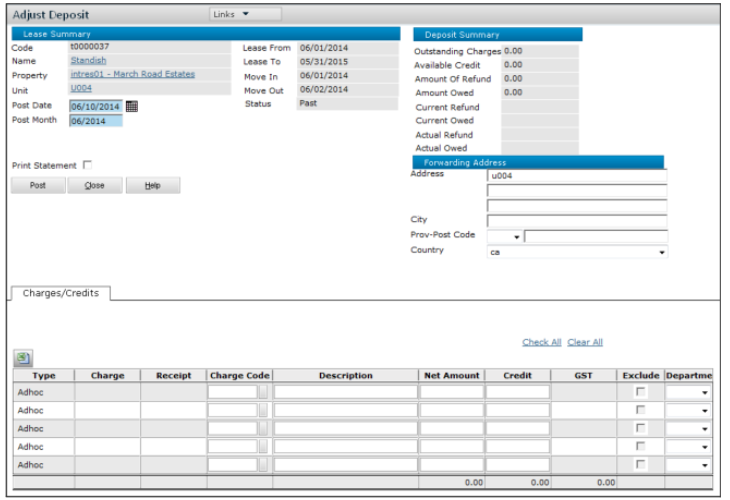Click the Post button
730x500 pixels.
pyautogui.click(x=38, y=186)
